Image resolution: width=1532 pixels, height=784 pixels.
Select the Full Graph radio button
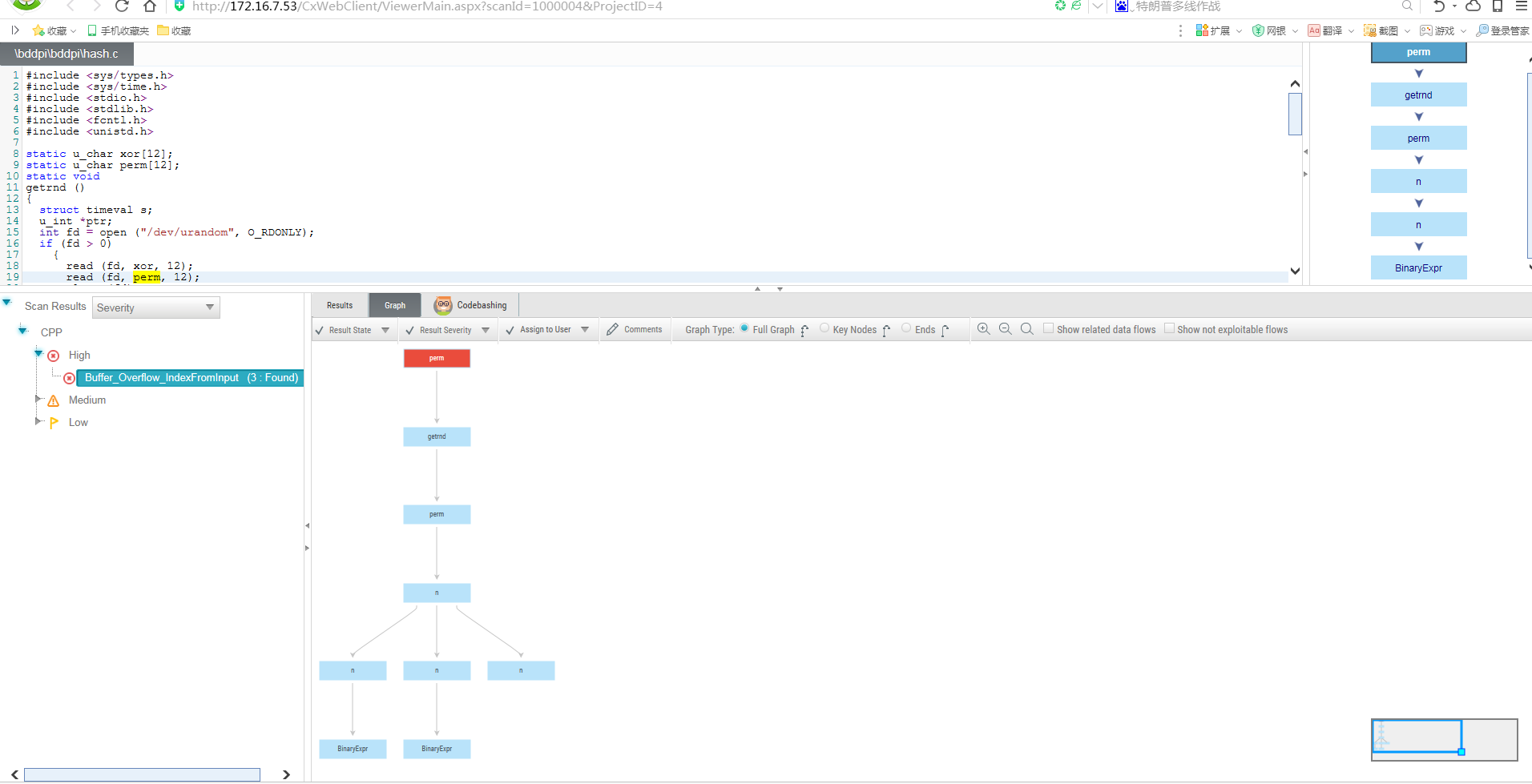tap(744, 328)
